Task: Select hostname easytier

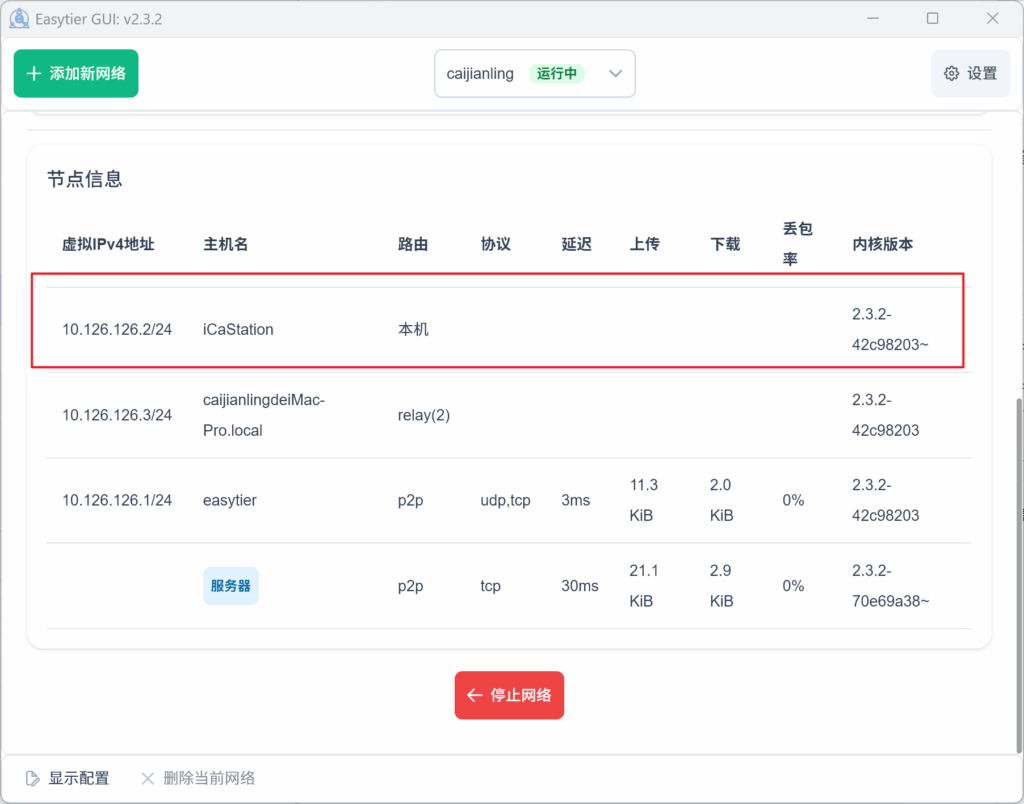Action: (230, 500)
